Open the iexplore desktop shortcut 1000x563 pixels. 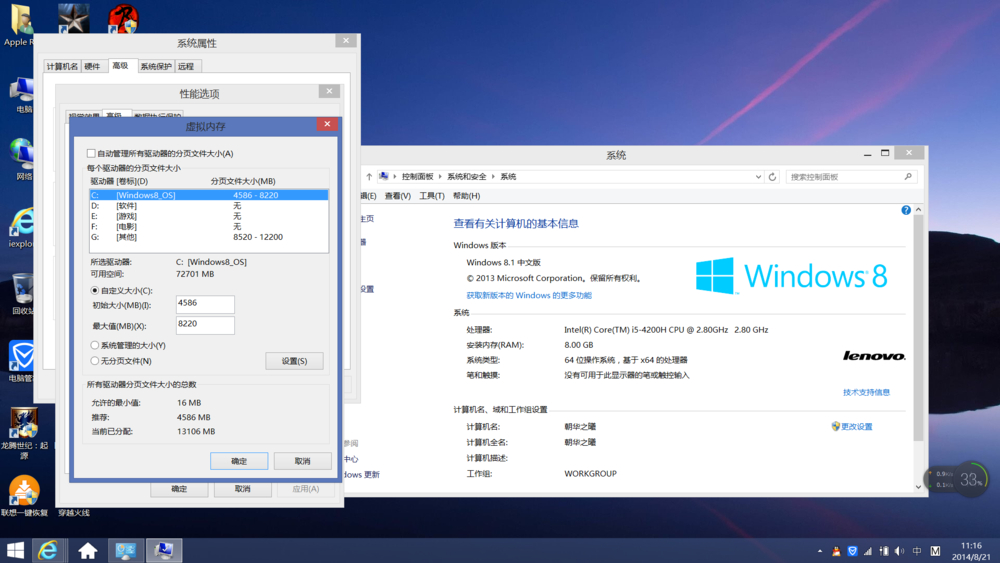21,228
